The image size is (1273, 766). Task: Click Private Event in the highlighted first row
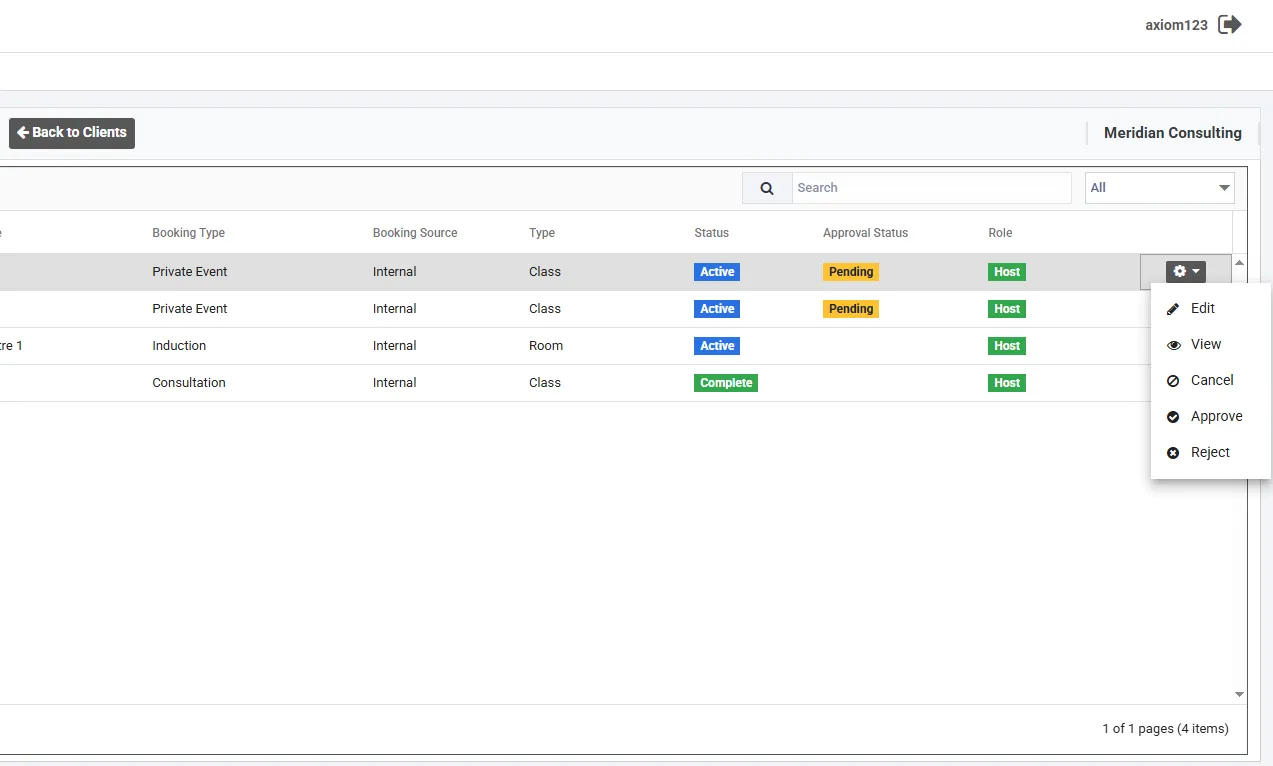click(x=190, y=272)
